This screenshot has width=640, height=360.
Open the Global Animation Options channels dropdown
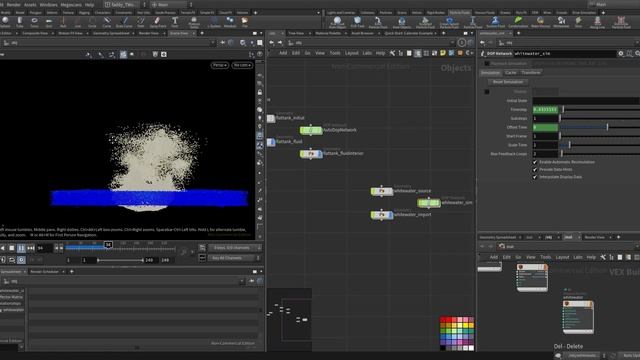point(235,248)
